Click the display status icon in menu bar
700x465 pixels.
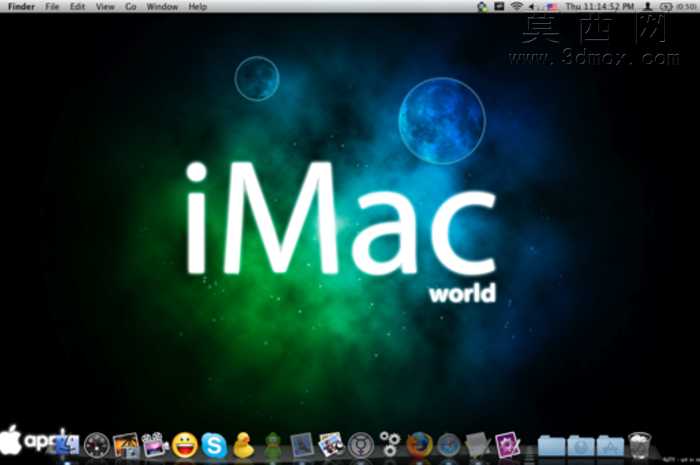(499, 6)
